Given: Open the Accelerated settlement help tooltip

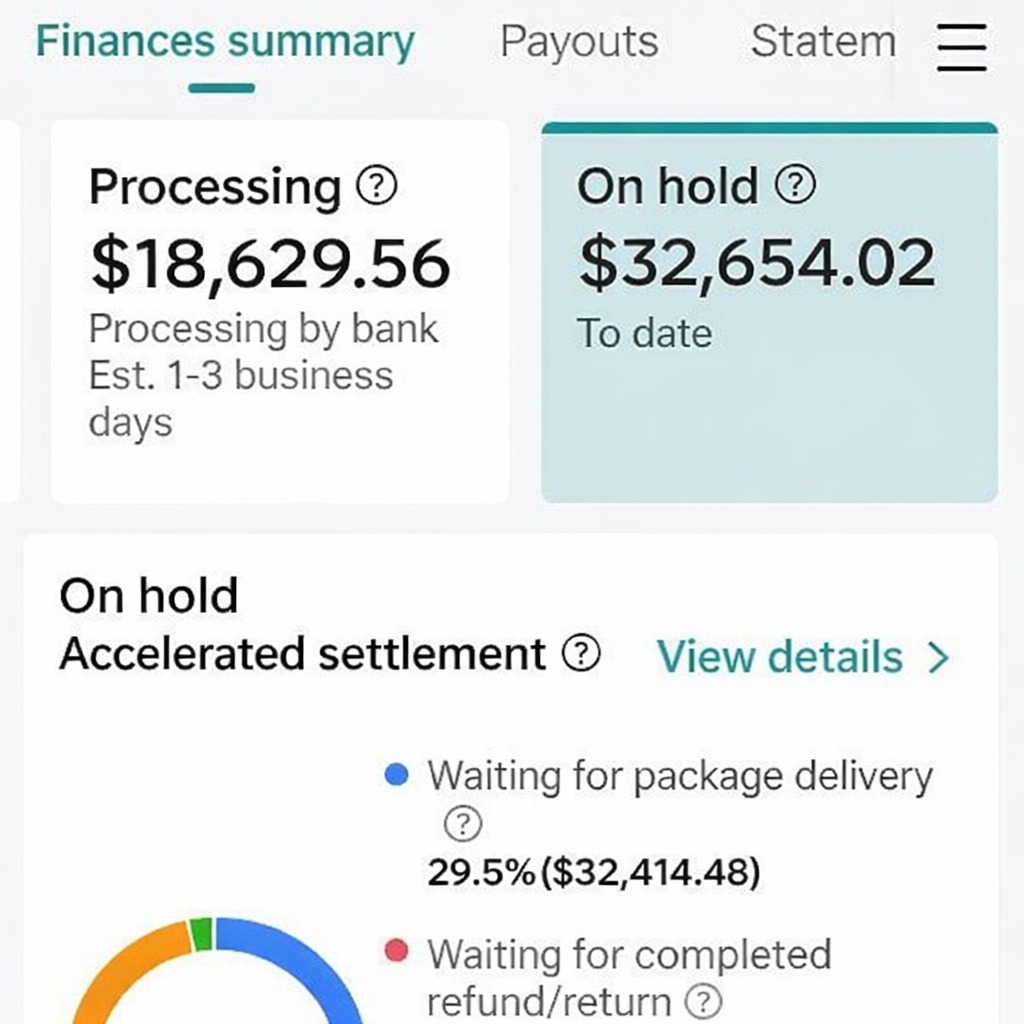Looking at the screenshot, I should coord(581,654).
